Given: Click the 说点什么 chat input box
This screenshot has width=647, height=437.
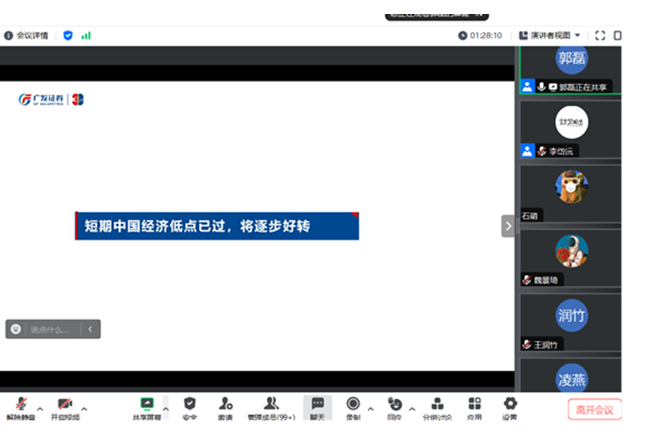Looking at the screenshot, I should [x=50, y=329].
